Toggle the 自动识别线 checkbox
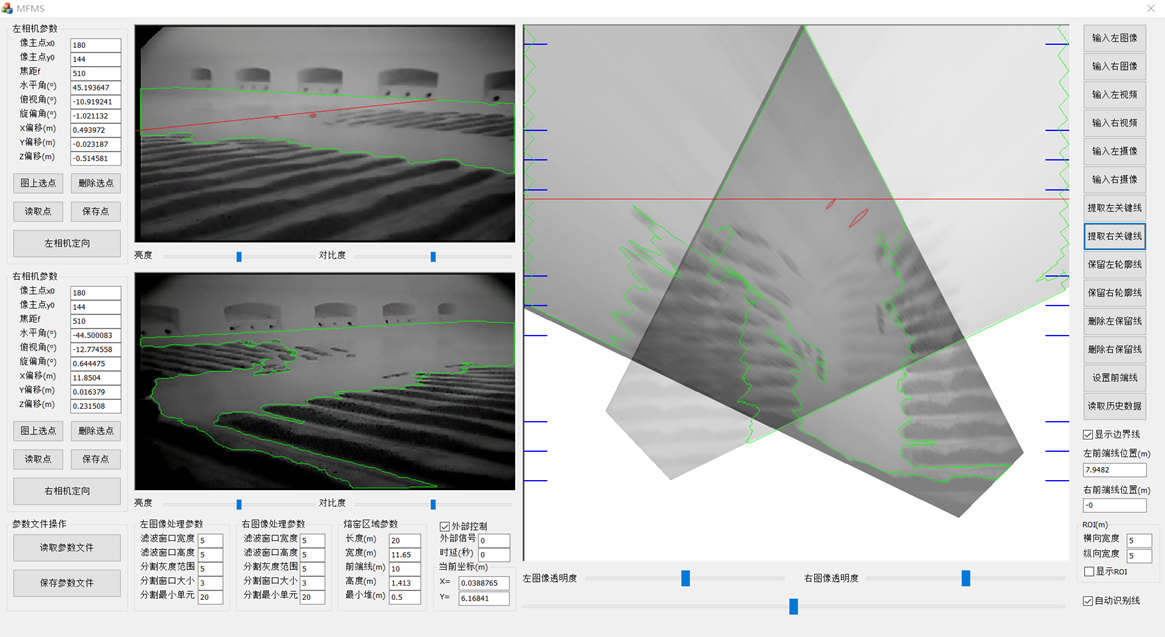Viewport: 1165px width, 637px height. point(1088,601)
